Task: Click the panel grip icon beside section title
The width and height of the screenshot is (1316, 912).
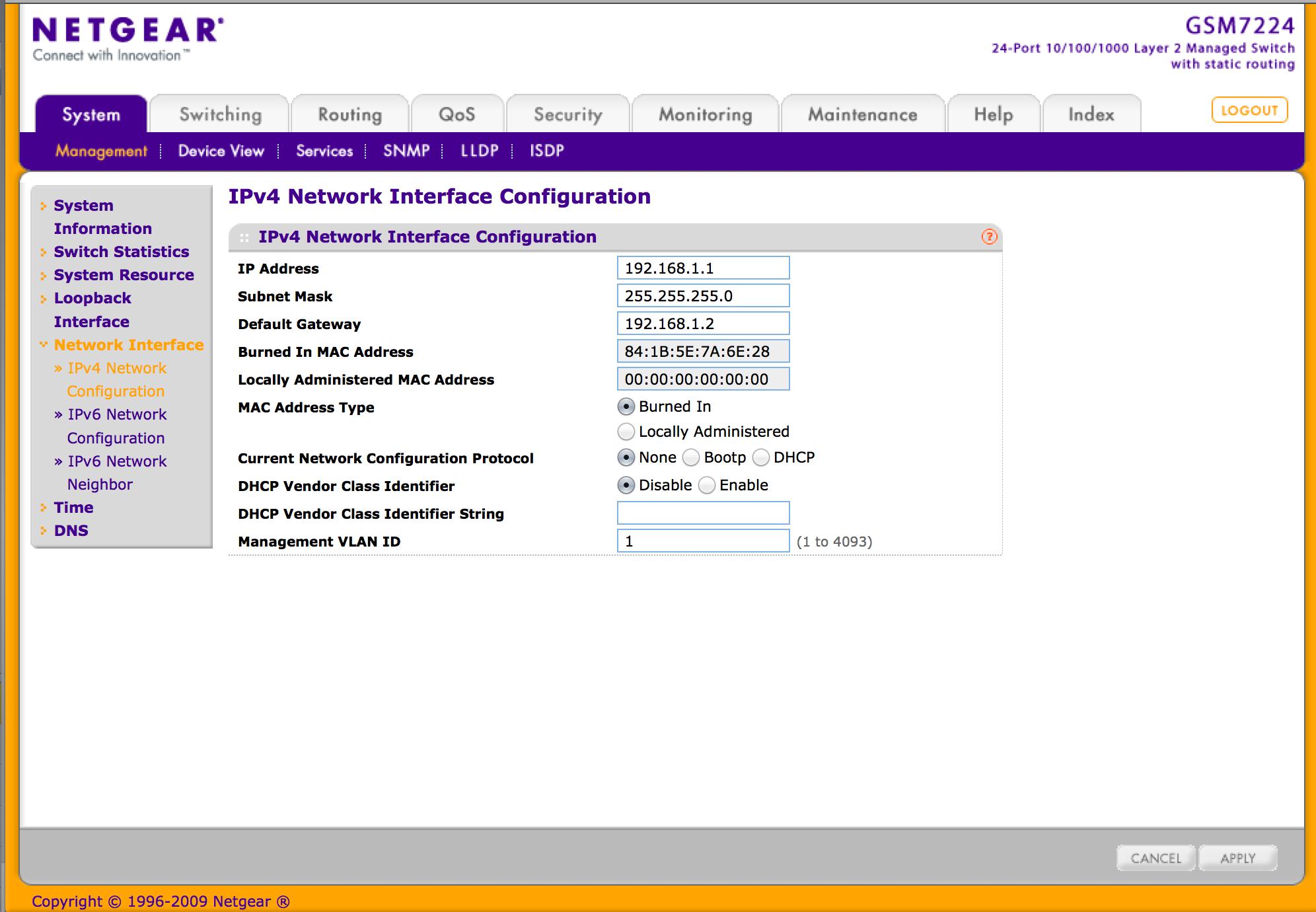Action: pos(244,237)
